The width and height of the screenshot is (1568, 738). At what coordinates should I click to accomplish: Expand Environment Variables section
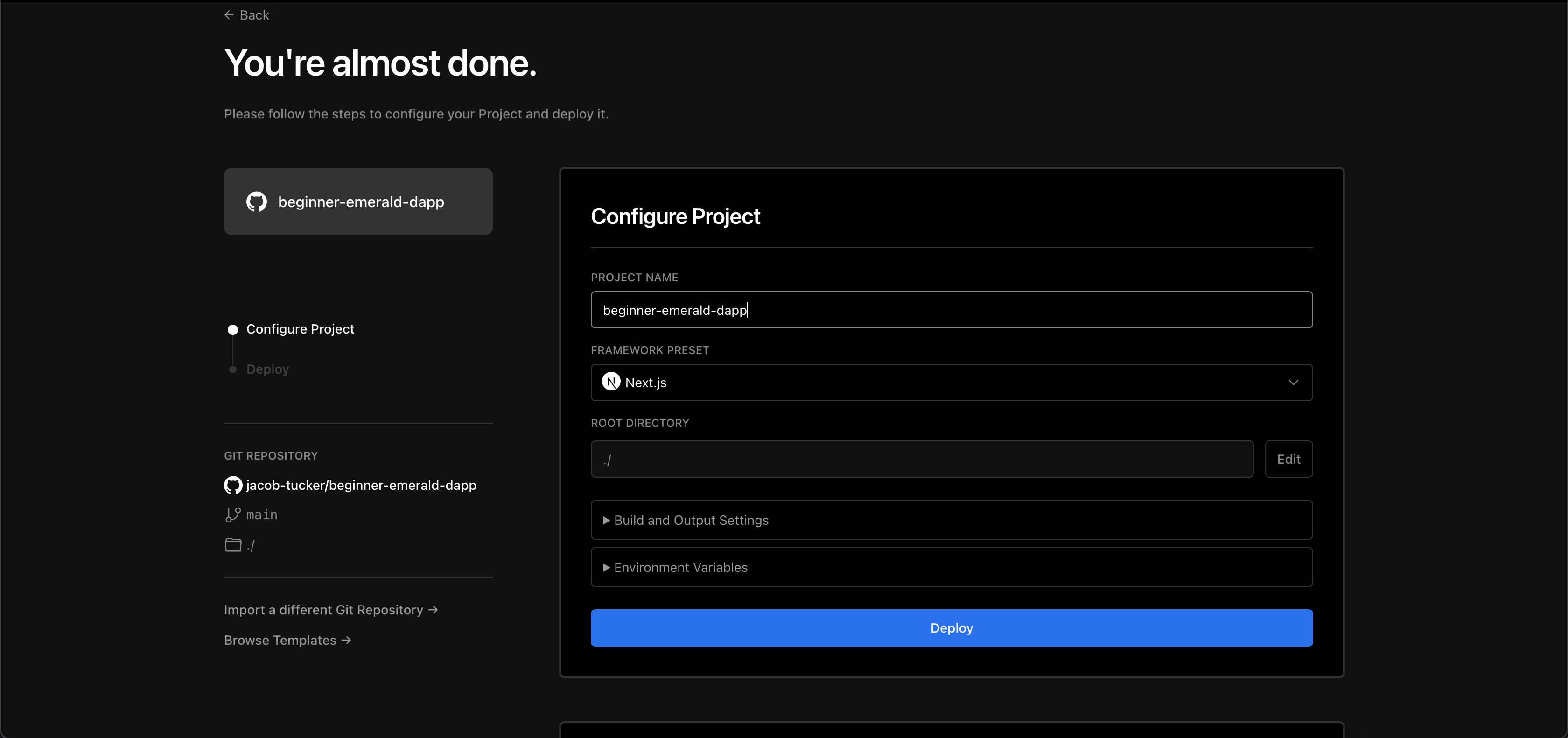pos(952,567)
